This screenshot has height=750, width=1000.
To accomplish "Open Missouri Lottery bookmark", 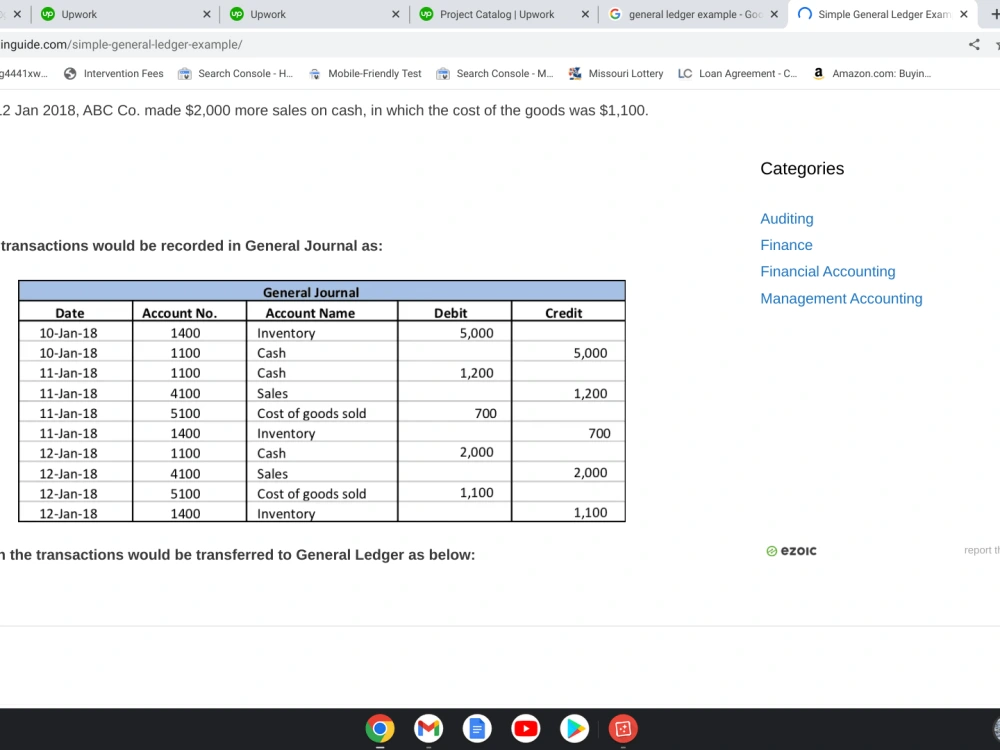I will click(x=615, y=73).
